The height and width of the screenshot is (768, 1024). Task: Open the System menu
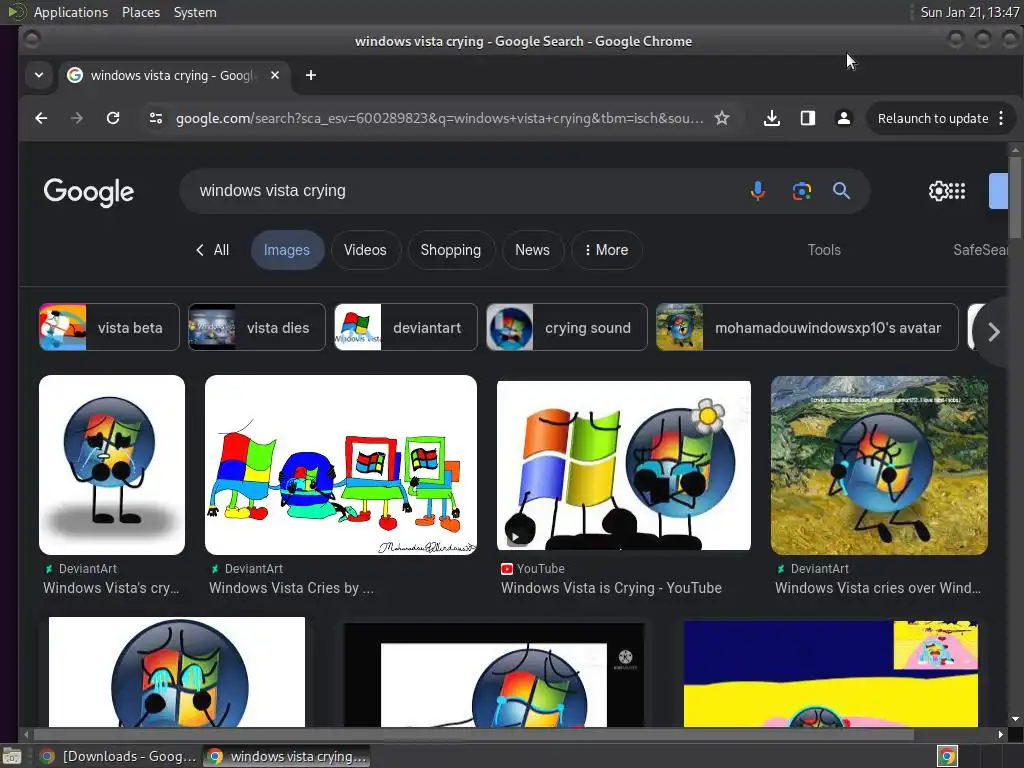pyautogui.click(x=195, y=12)
